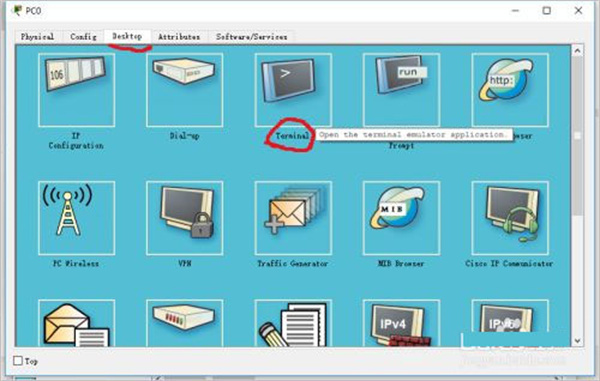Click the Dial-up label
The height and width of the screenshot is (381, 600).
coord(184,136)
